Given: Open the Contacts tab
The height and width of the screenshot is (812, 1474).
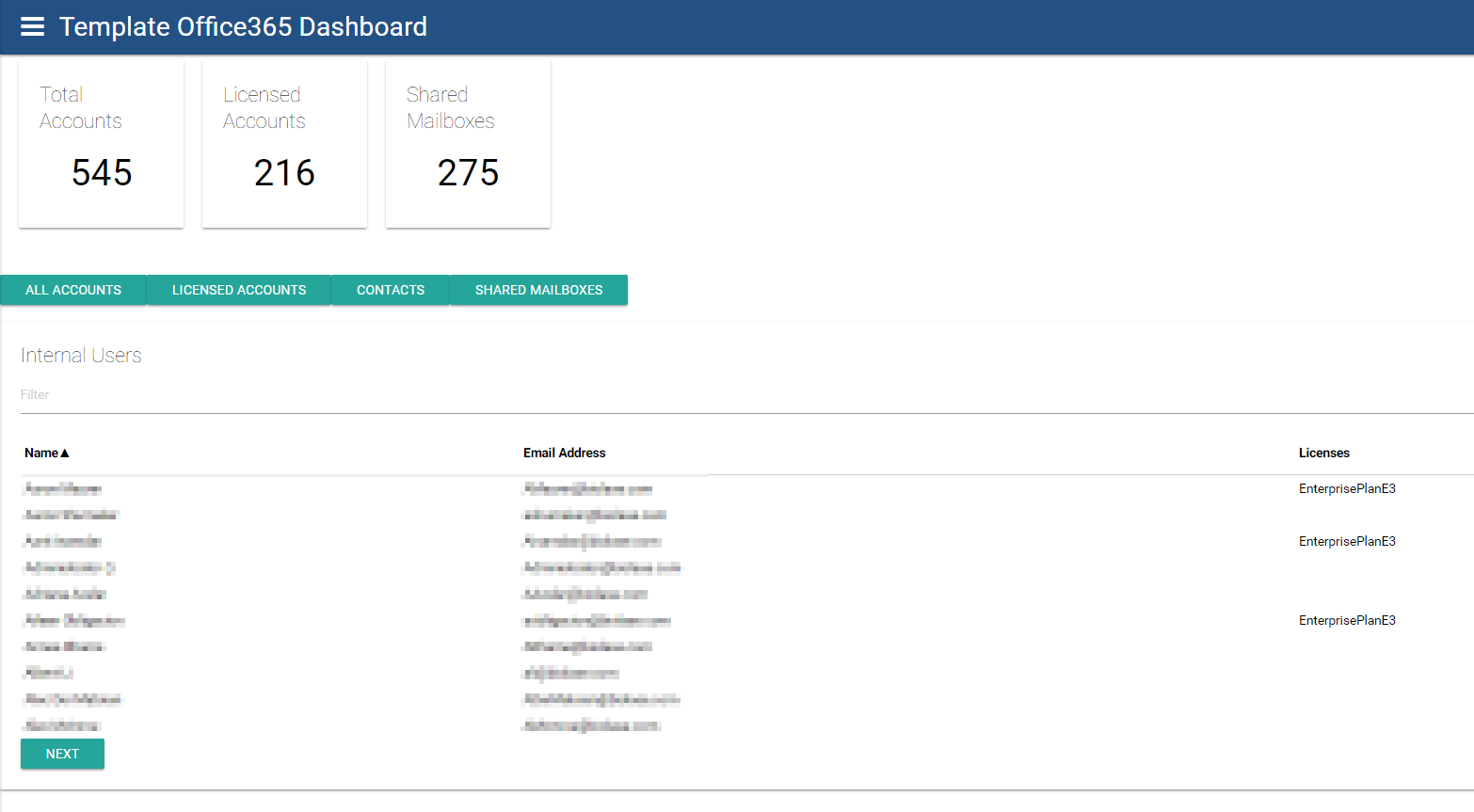Looking at the screenshot, I should pyautogui.click(x=391, y=290).
